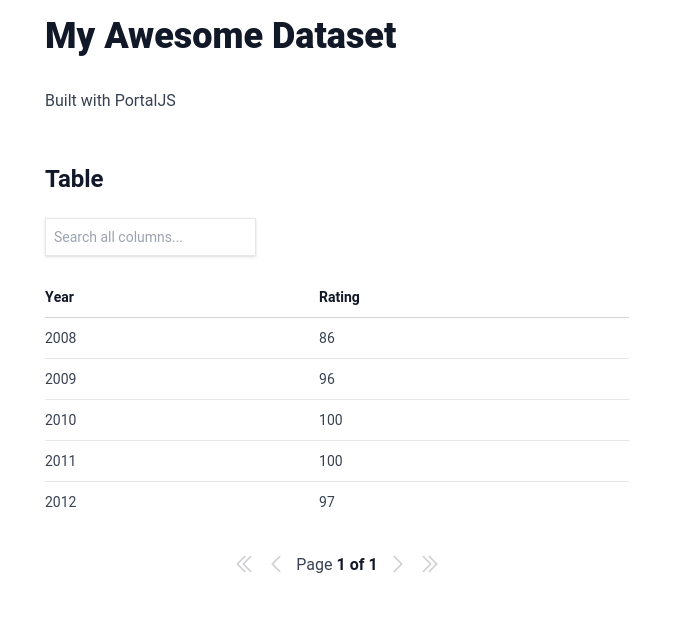Sort table by Year column header

pyautogui.click(x=60, y=297)
